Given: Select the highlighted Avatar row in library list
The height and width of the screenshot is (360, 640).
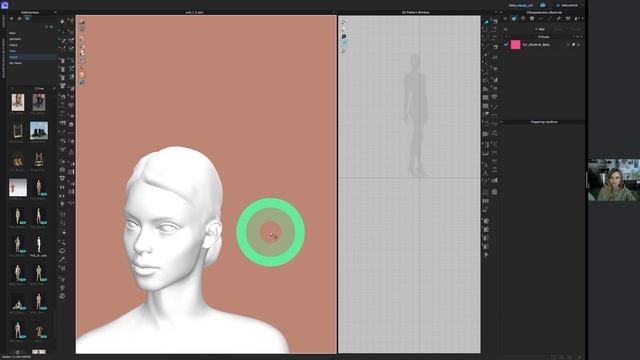Looking at the screenshot, I should [32, 57].
